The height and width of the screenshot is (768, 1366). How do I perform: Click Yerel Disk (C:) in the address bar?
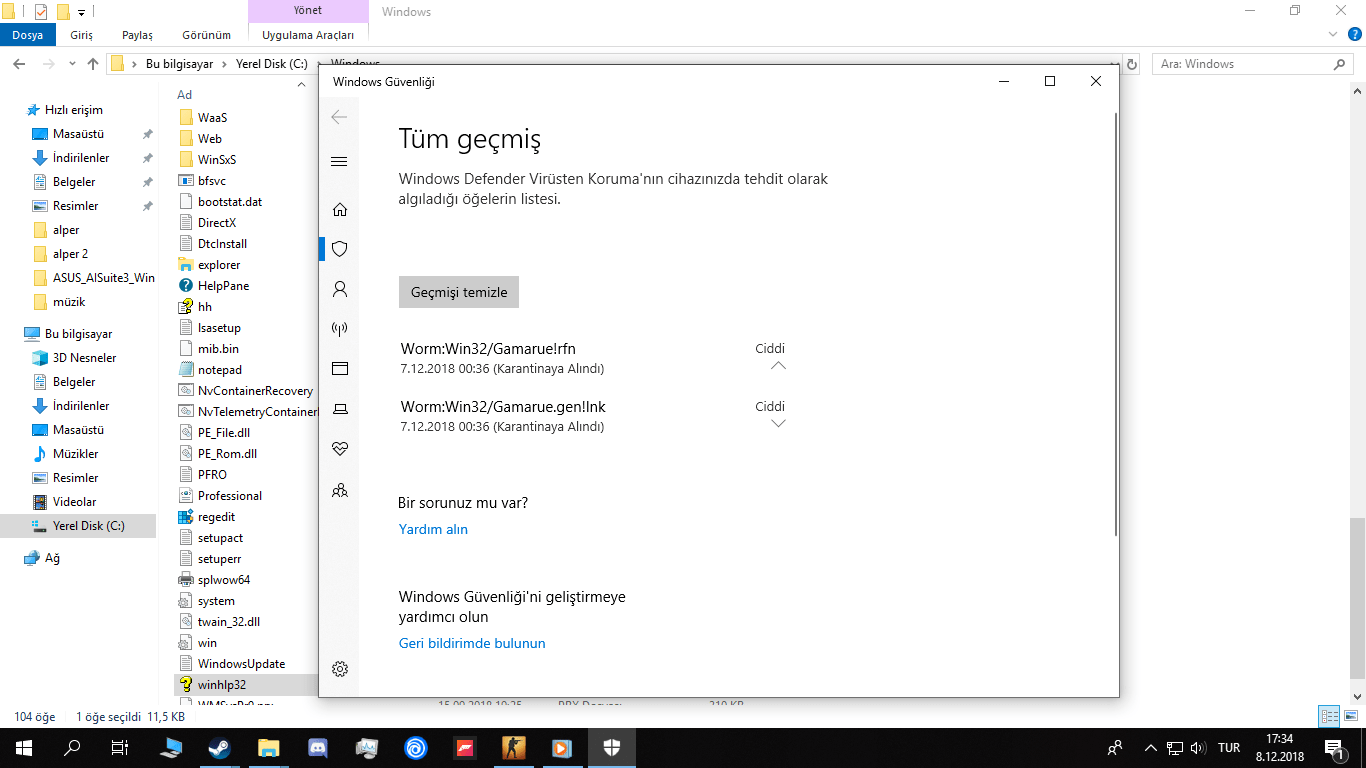272,64
